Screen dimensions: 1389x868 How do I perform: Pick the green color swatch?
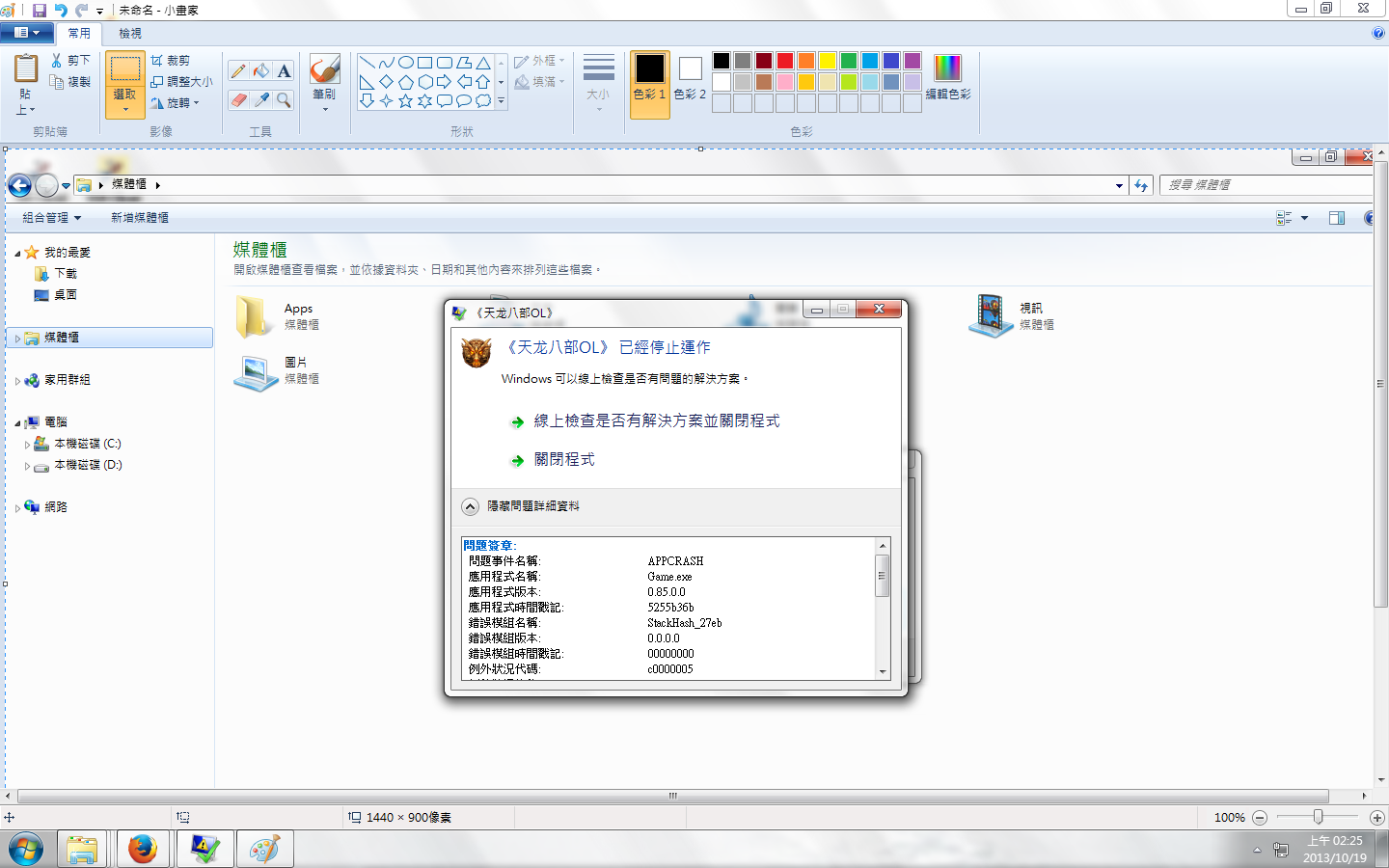click(x=849, y=61)
